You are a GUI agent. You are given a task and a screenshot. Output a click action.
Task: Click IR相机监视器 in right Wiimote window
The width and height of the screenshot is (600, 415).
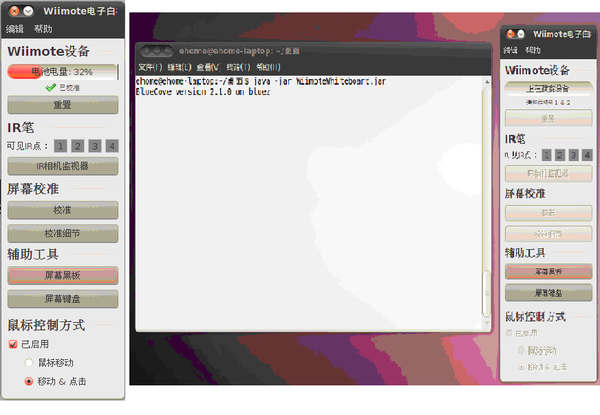pos(548,174)
